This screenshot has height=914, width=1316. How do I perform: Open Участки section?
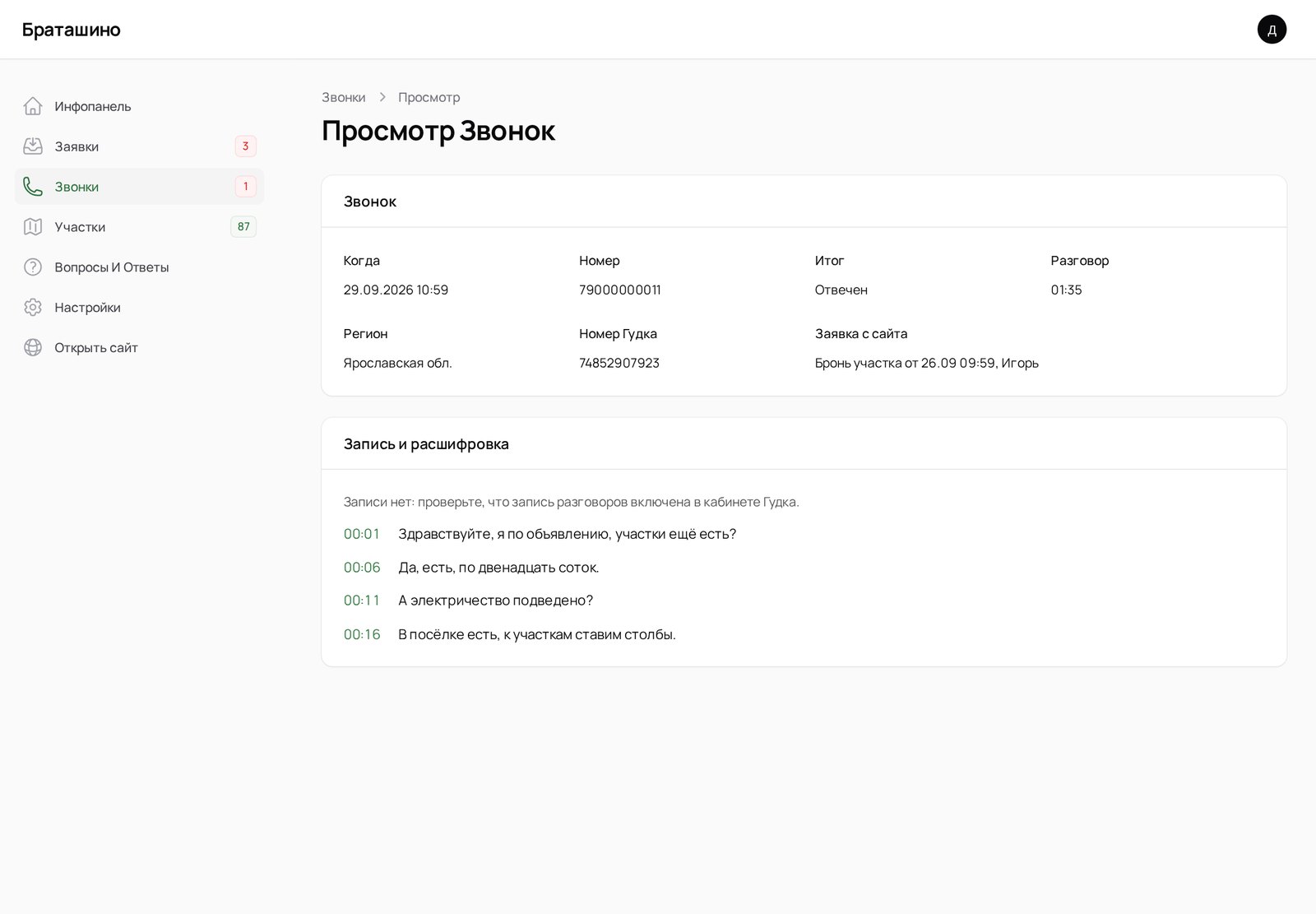pos(139,227)
